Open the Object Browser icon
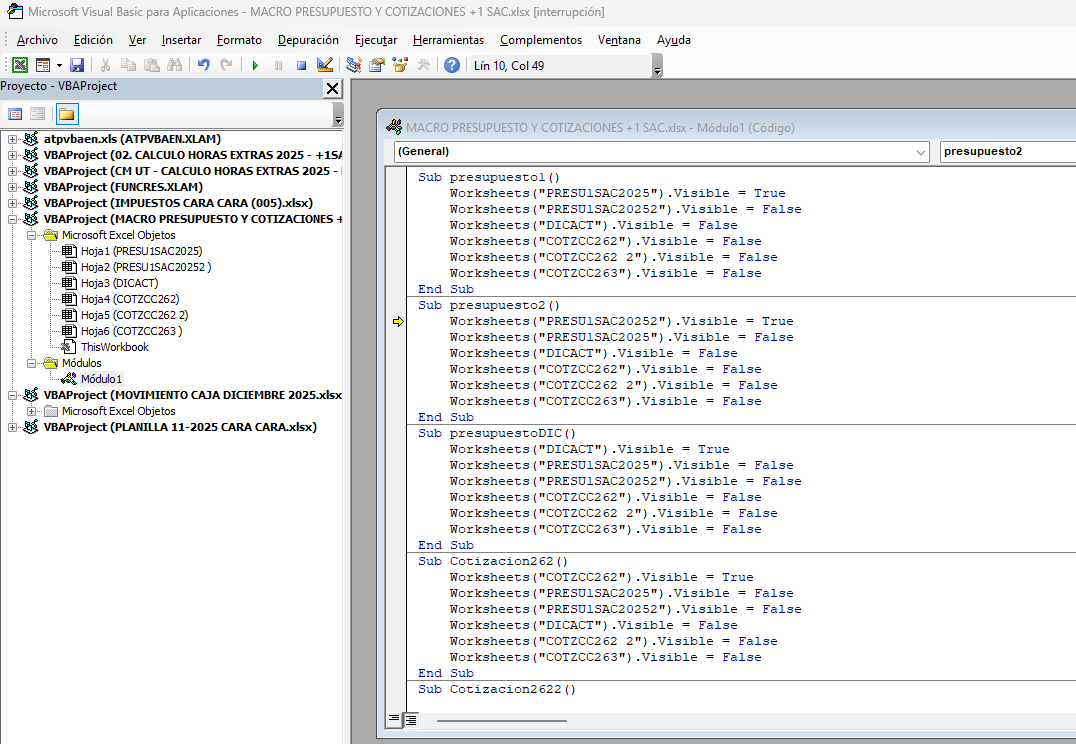 (400, 65)
